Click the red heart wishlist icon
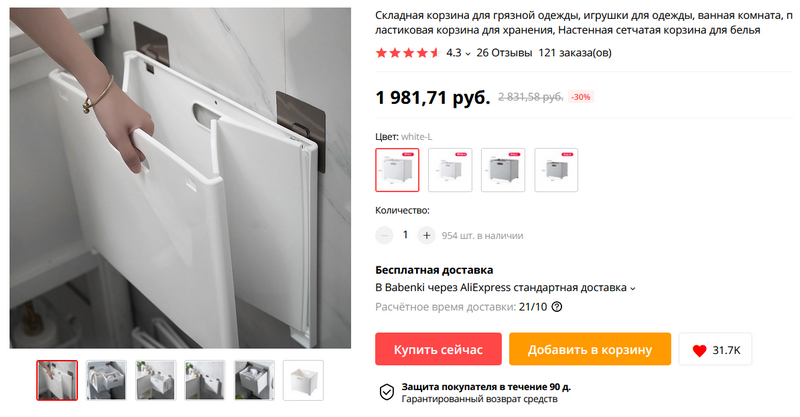This screenshot has height=417, width=800. point(699,350)
